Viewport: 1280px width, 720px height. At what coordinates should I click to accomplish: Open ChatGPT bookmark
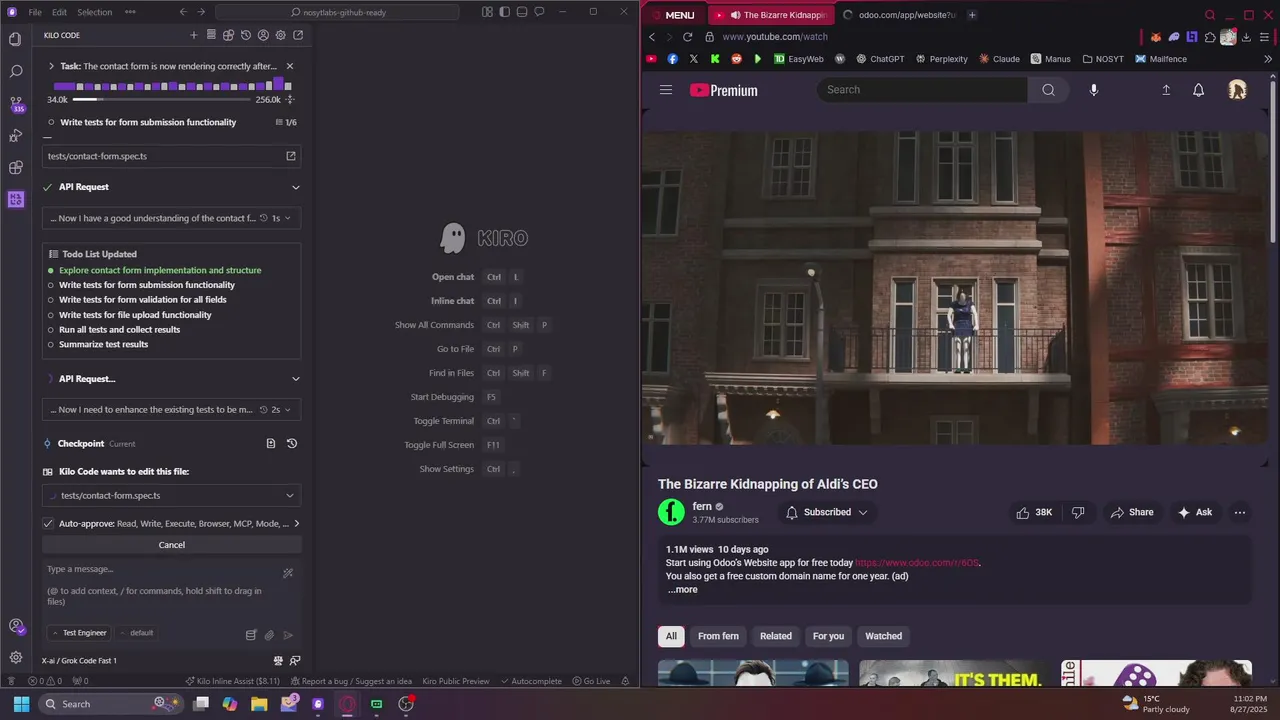pyautogui.click(x=880, y=59)
